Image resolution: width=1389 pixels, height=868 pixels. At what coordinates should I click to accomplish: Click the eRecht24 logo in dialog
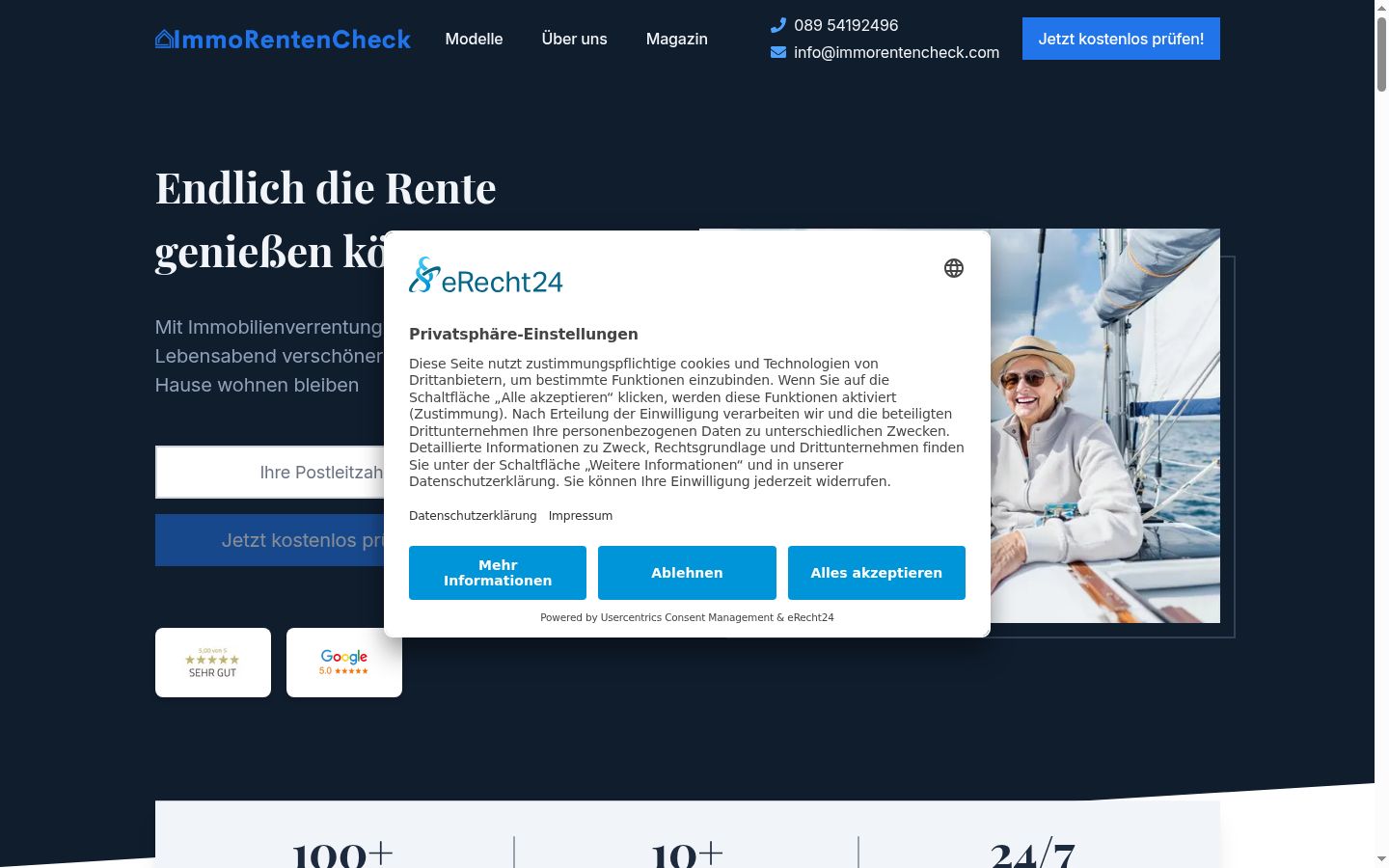486,276
